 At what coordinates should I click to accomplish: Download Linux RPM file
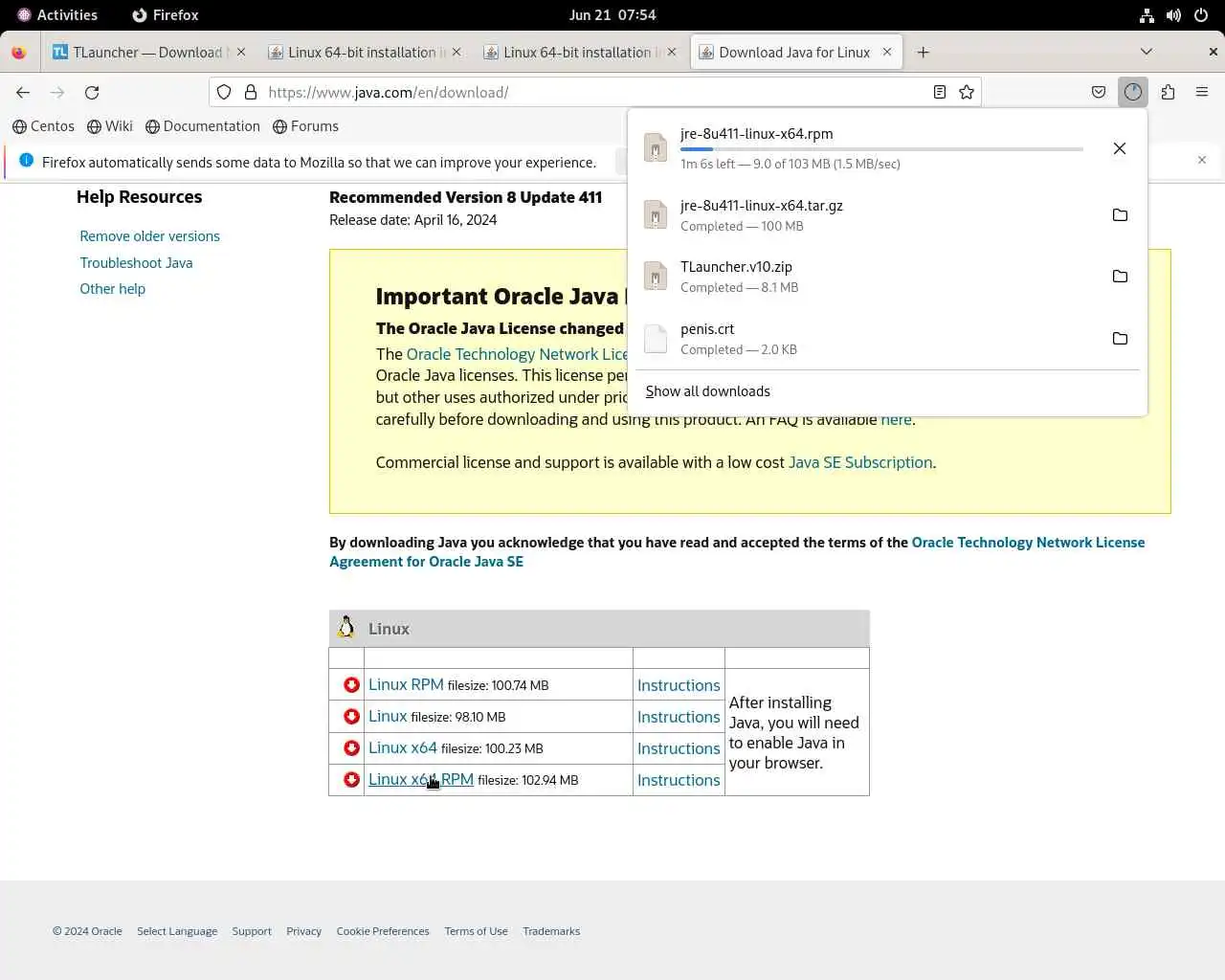pyautogui.click(x=406, y=685)
